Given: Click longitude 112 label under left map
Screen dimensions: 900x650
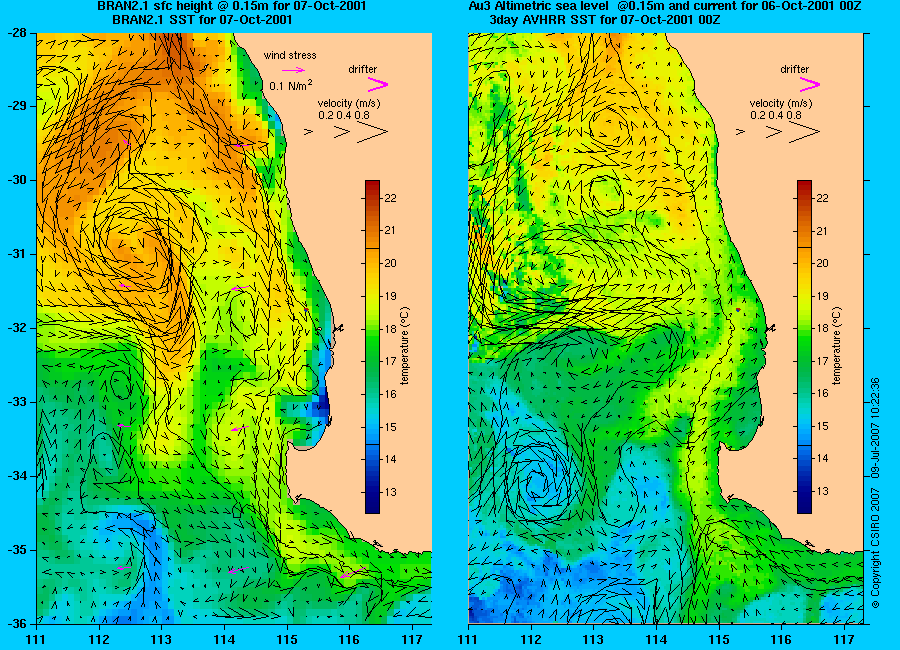Looking at the screenshot, I should tap(99, 640).
